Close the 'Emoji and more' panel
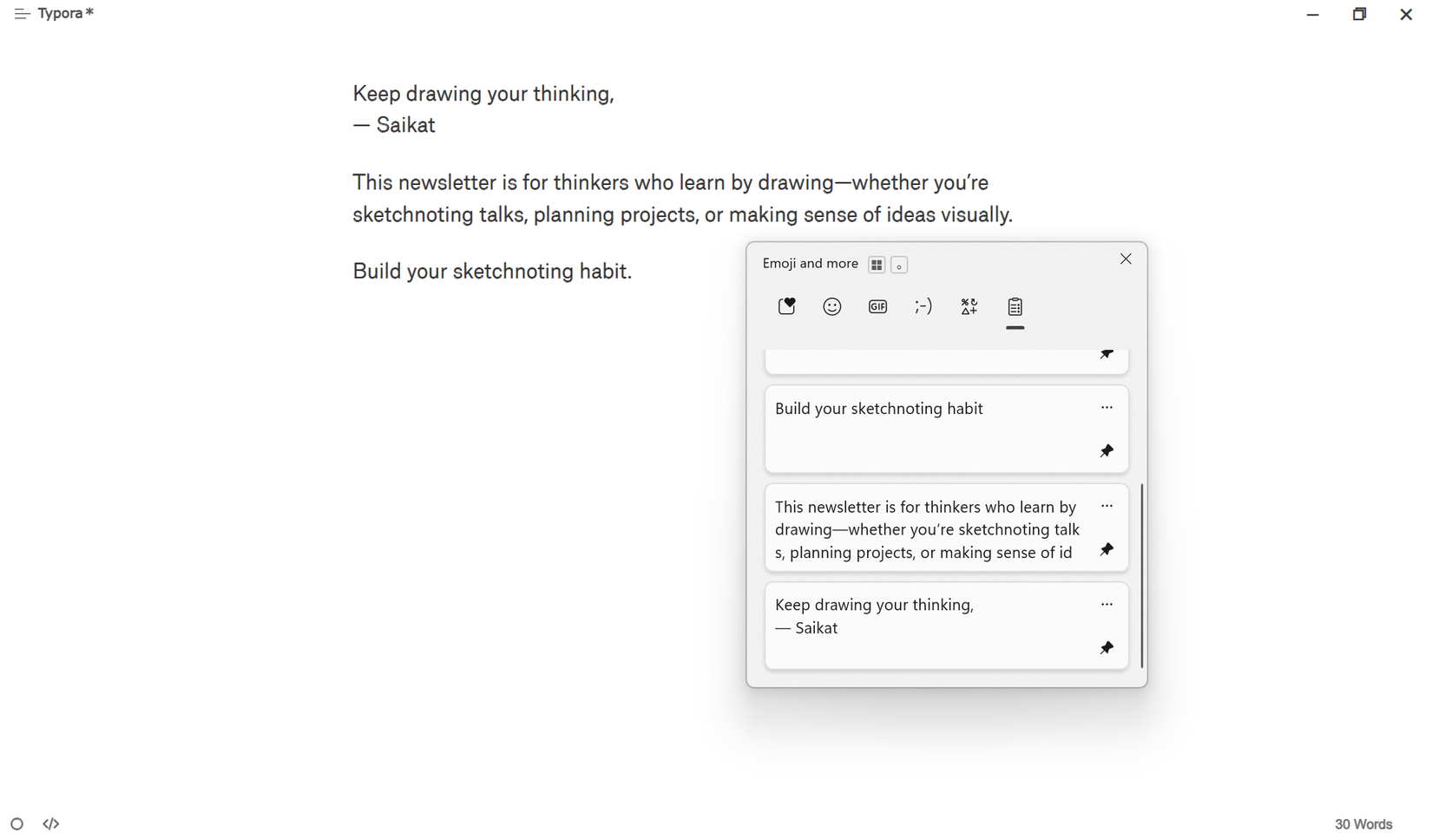1432x840 pixels. pyautogui.click(x=1125, y=259)
